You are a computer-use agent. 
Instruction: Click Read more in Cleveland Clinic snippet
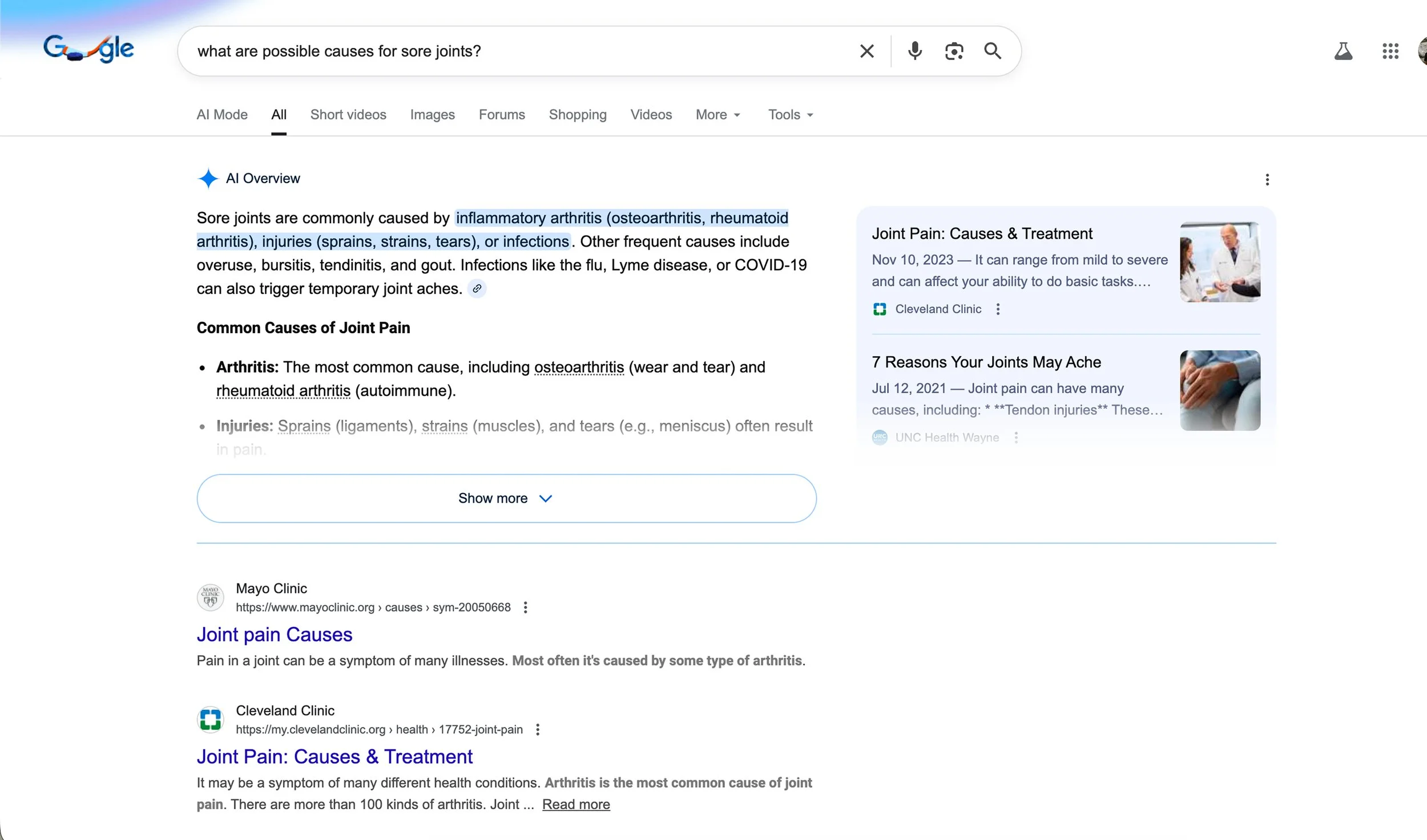(575, 804)
